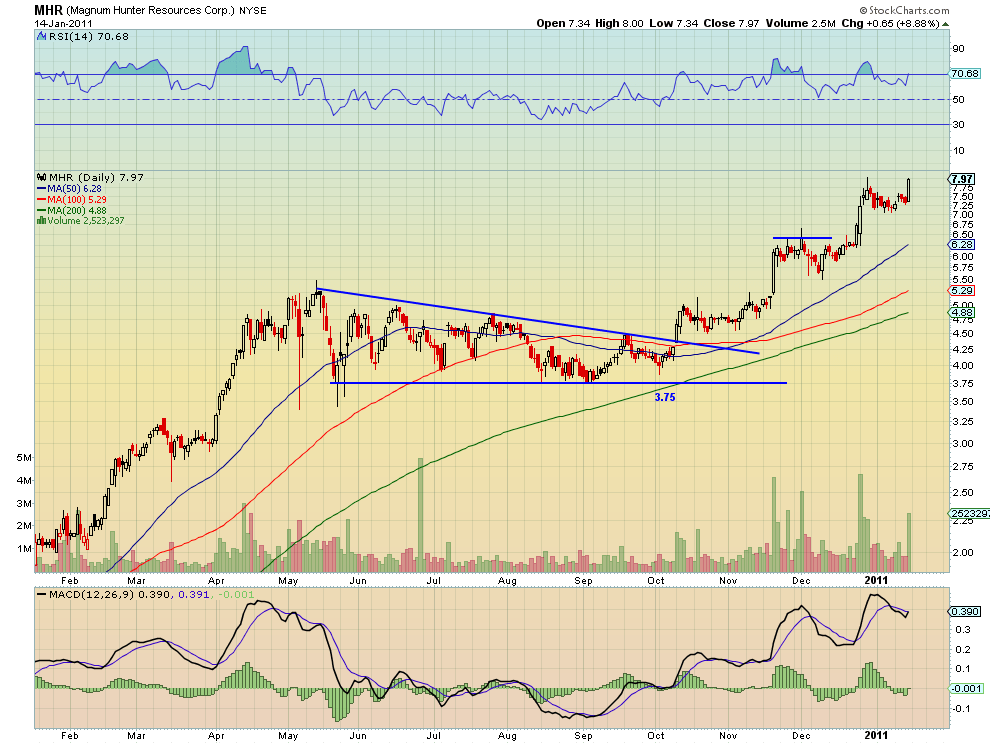Click the Volume 2.5M header value
The width and height of the screenshot is (990, 744).
(x=801, y=23)
